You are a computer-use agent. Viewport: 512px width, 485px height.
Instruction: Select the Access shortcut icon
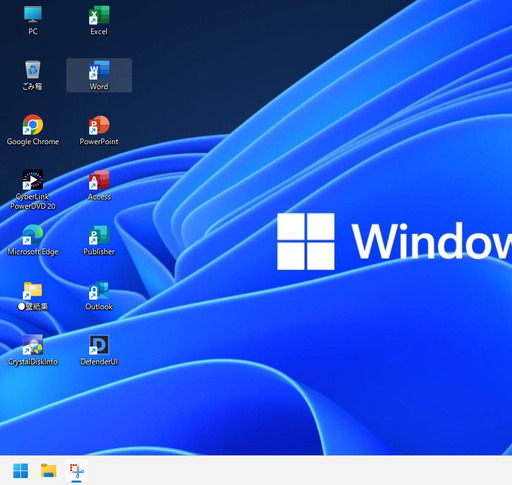[99, 180]
